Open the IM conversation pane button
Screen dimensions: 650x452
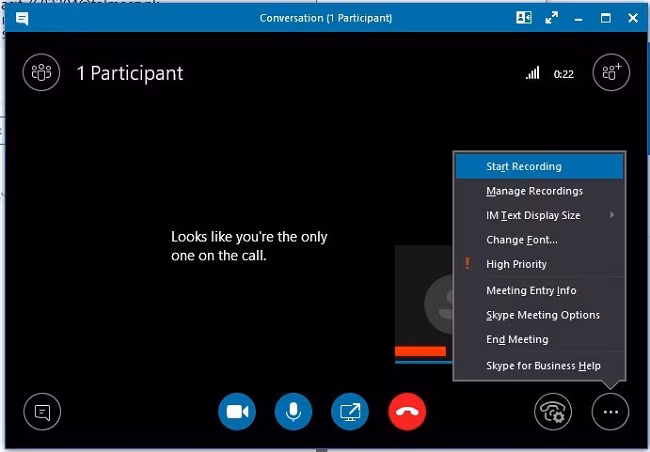point(42,411)
